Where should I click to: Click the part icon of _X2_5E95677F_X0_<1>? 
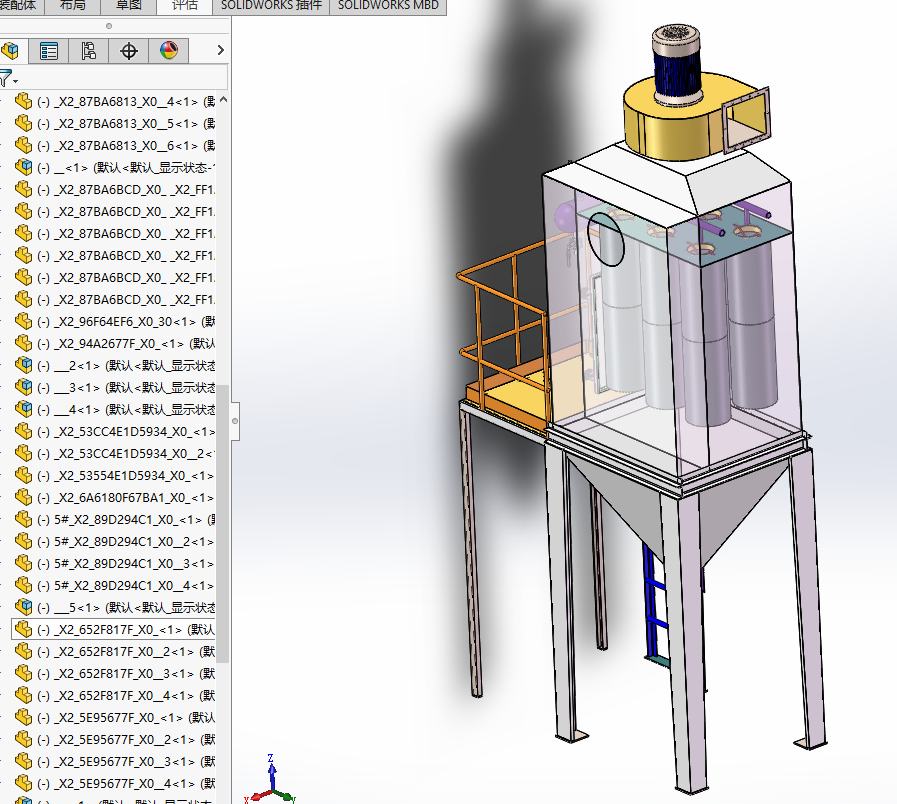click(x=23, y=717)
